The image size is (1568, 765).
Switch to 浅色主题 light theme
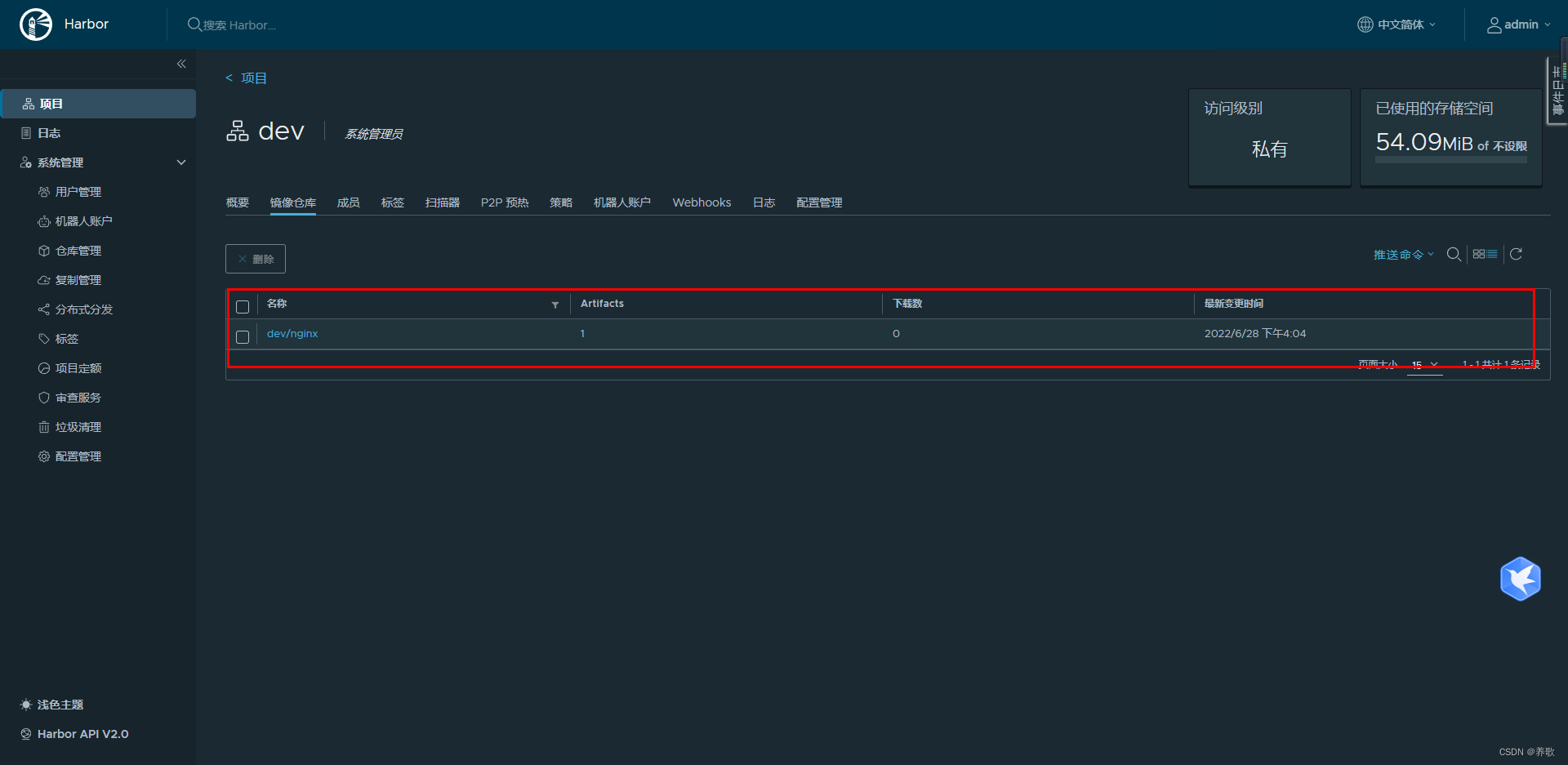point(52,705)
